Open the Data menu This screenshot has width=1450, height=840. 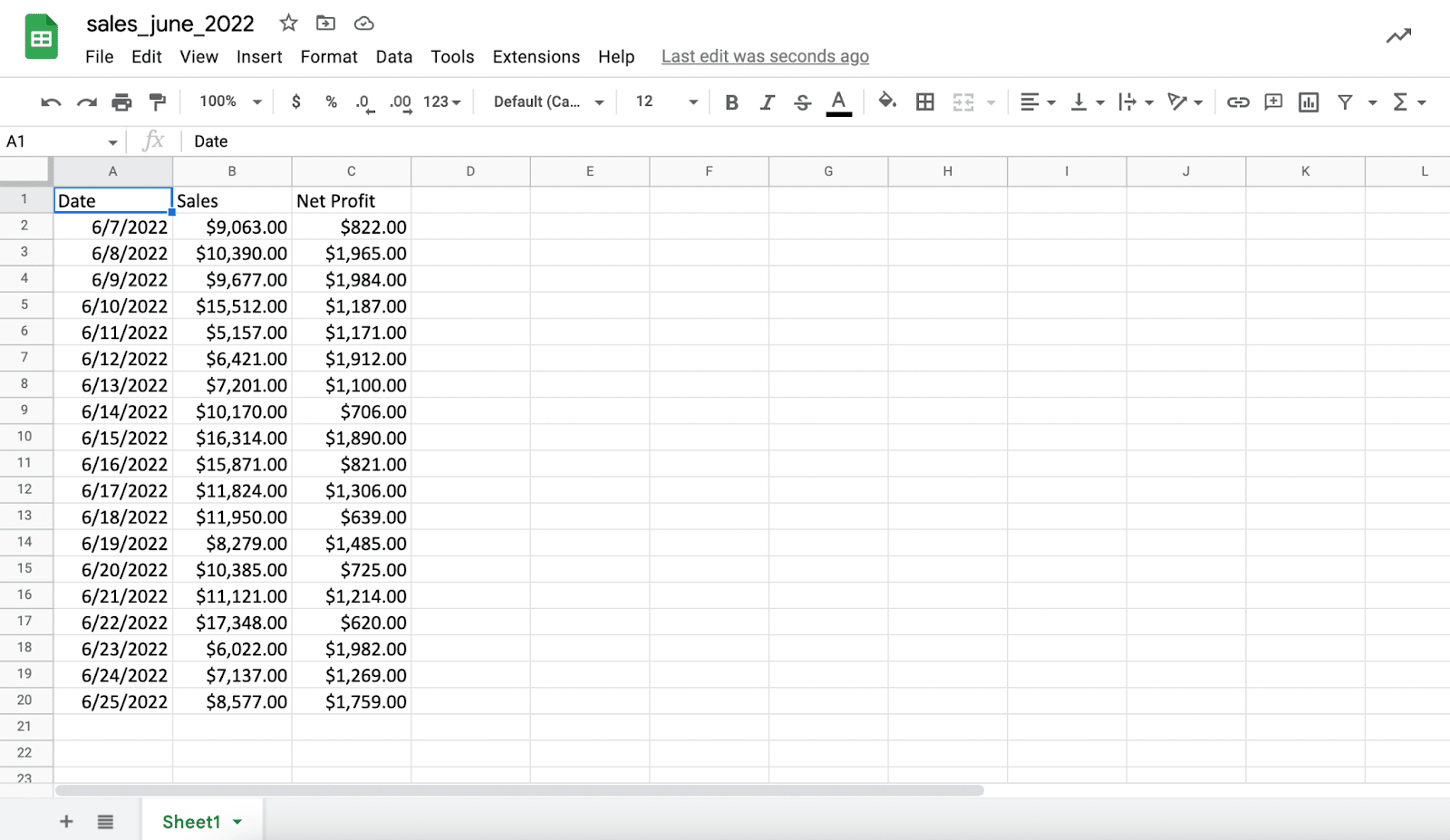point(393,57)
